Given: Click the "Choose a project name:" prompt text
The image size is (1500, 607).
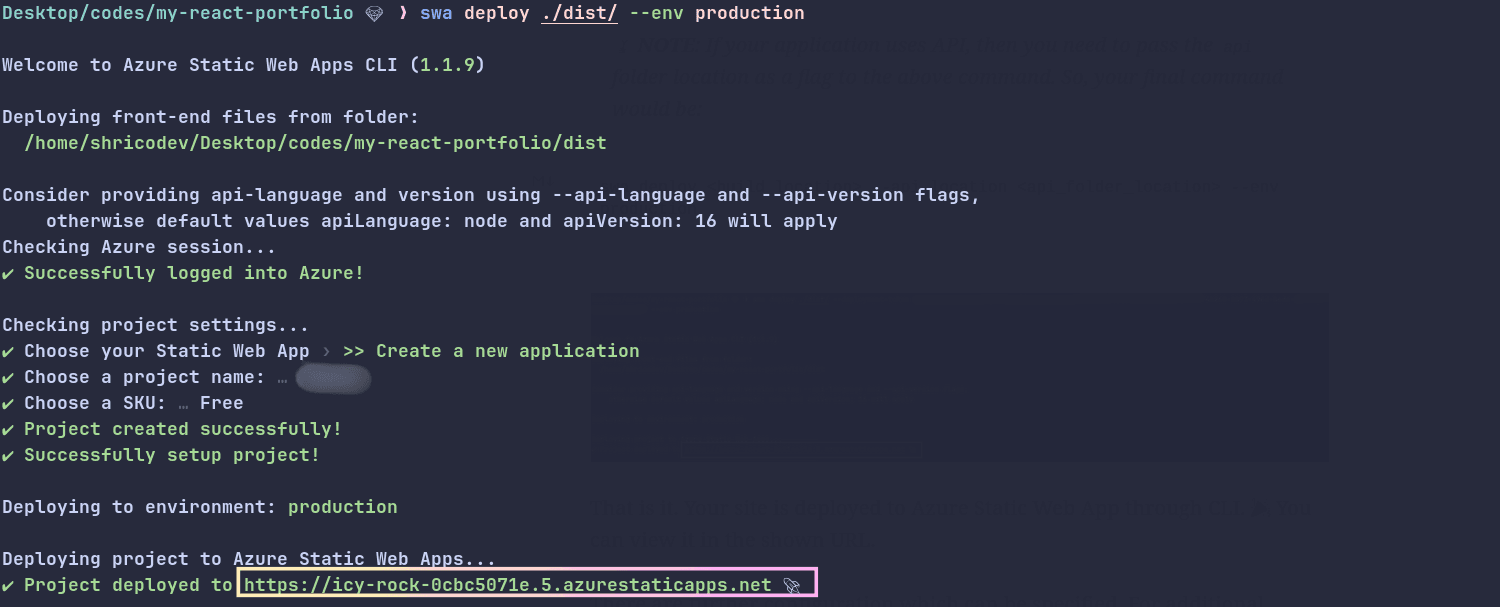Looking at the screenshot, I should coord(145,377).
